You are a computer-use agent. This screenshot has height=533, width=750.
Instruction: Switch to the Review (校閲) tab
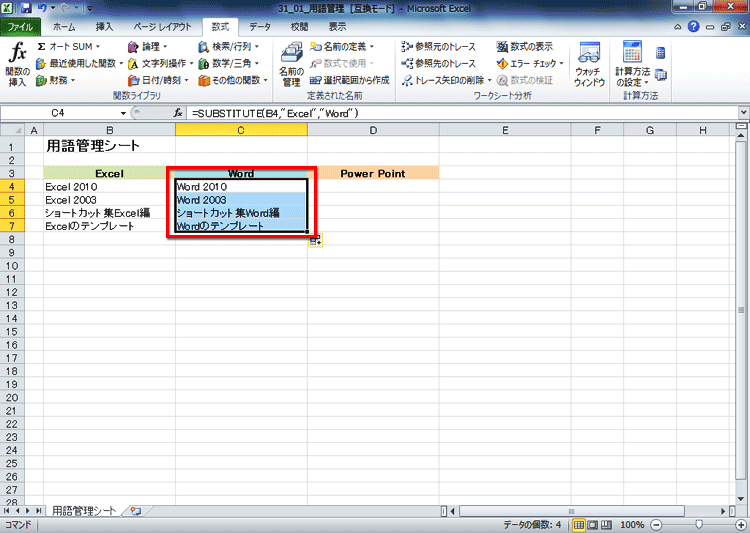[299, 27]
